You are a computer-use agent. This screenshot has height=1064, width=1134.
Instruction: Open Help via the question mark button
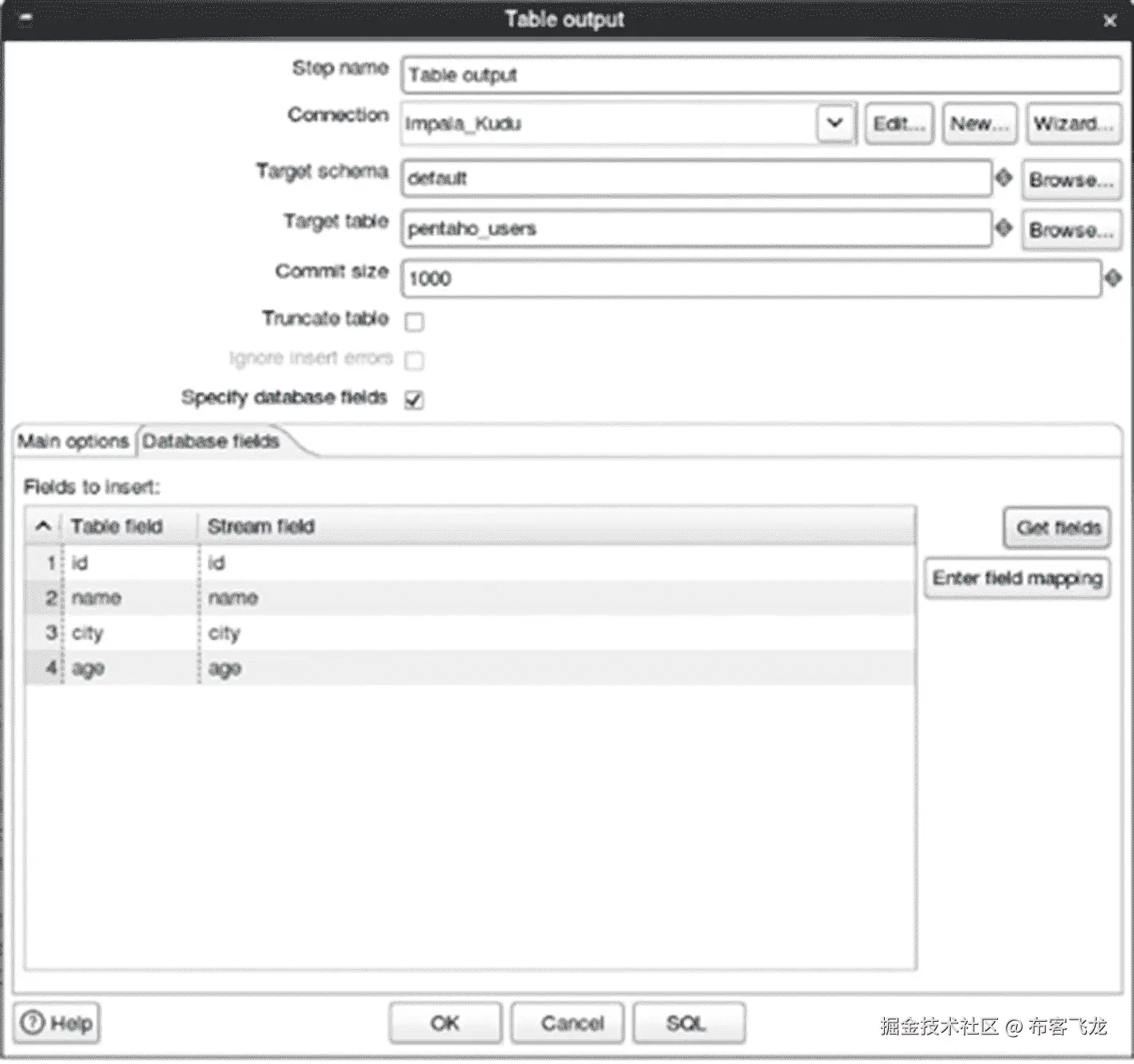[57, 1023]
